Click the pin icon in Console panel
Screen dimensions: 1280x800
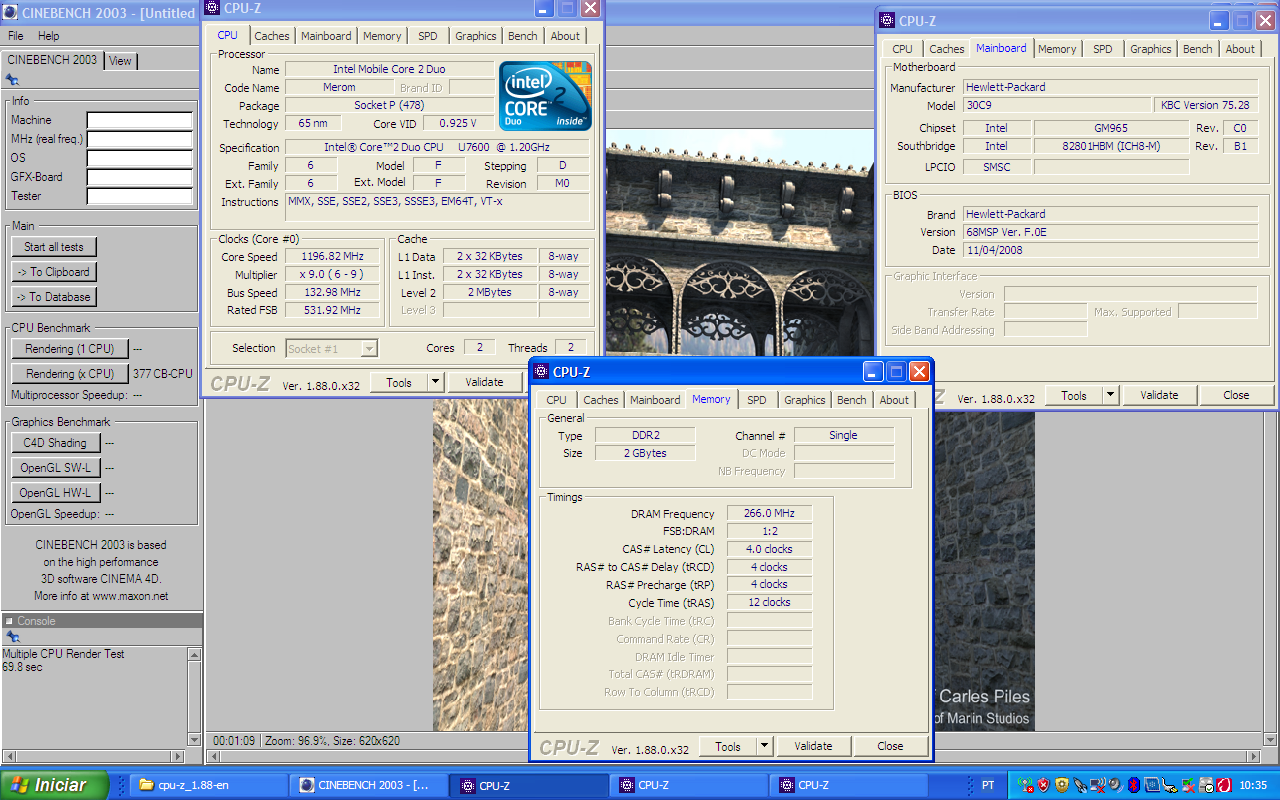(12, 637)
